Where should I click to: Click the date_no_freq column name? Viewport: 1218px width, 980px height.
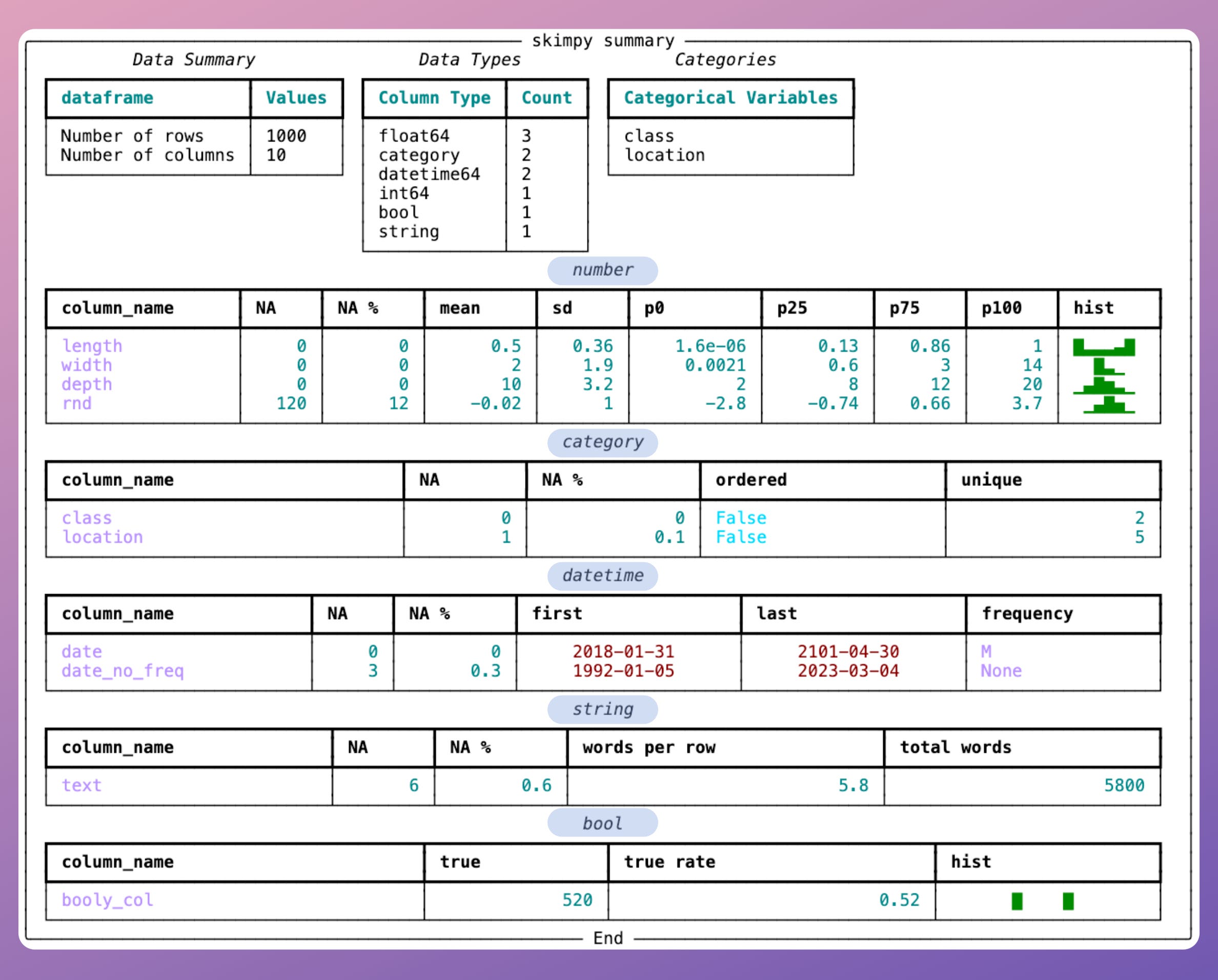click(x=123, y=671)
